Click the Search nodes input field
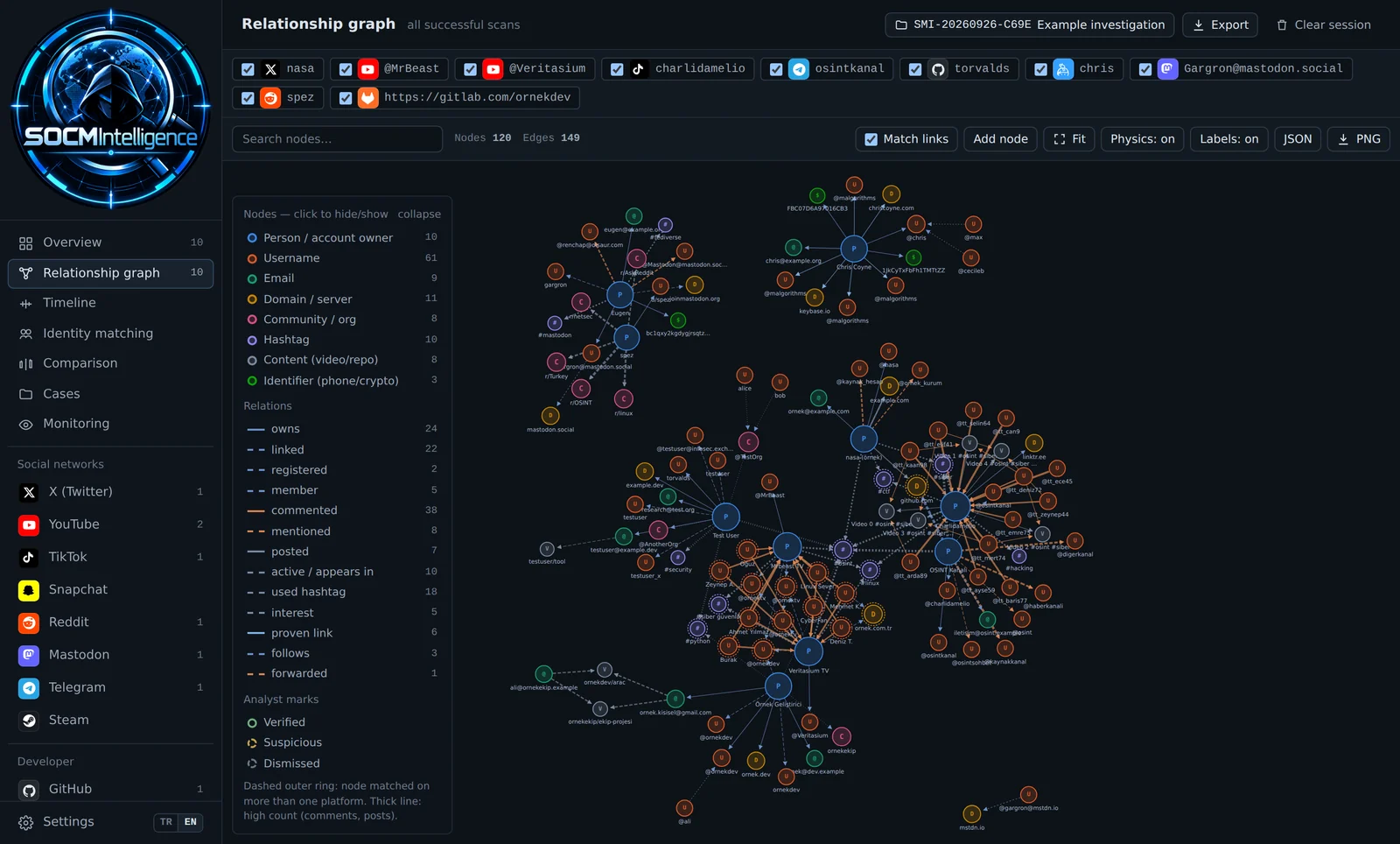The image size is (1400, 844). pyautogui.click(x=338, y=139)
